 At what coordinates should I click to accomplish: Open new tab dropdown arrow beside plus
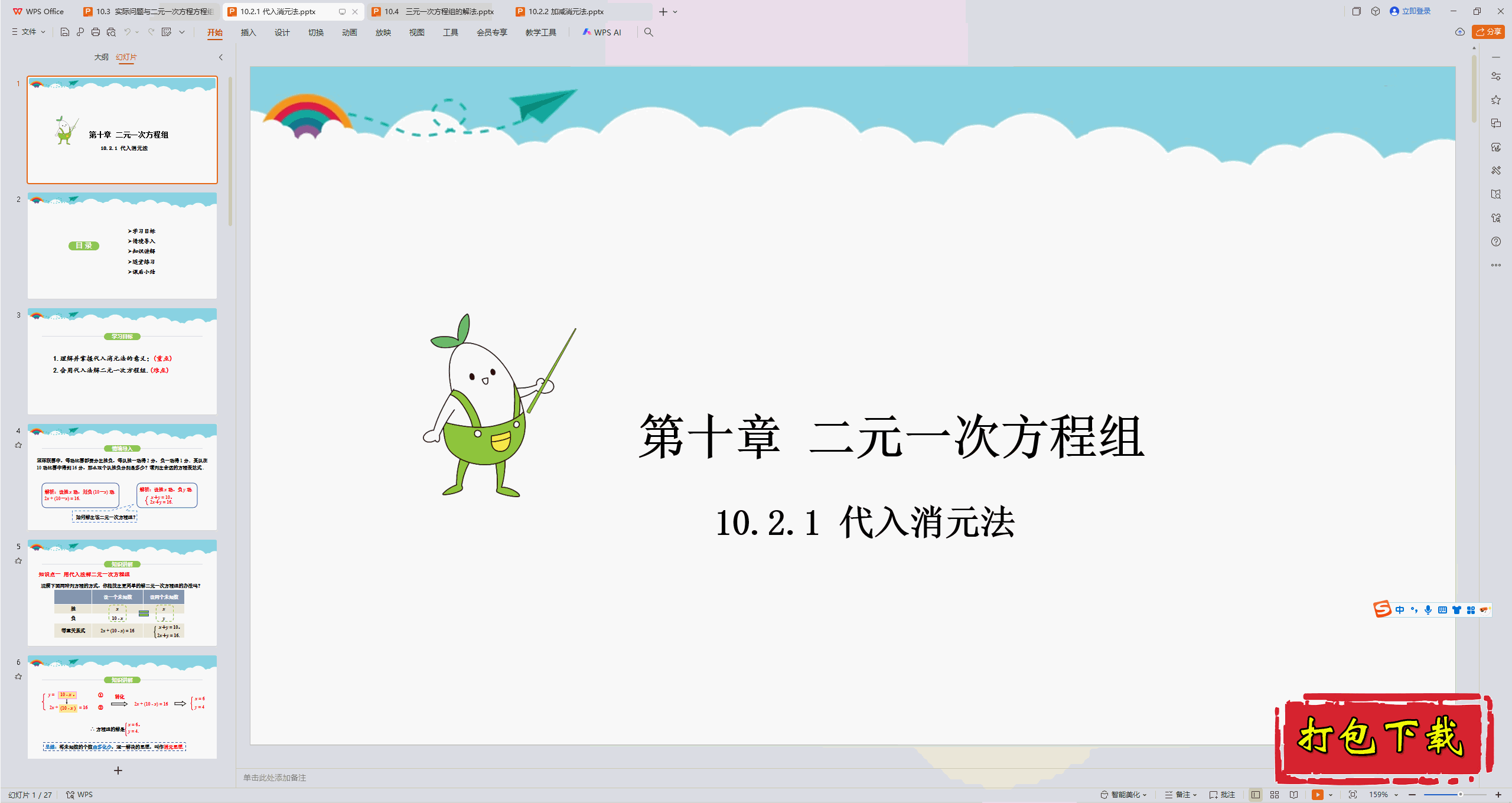[x=675, y=12]
